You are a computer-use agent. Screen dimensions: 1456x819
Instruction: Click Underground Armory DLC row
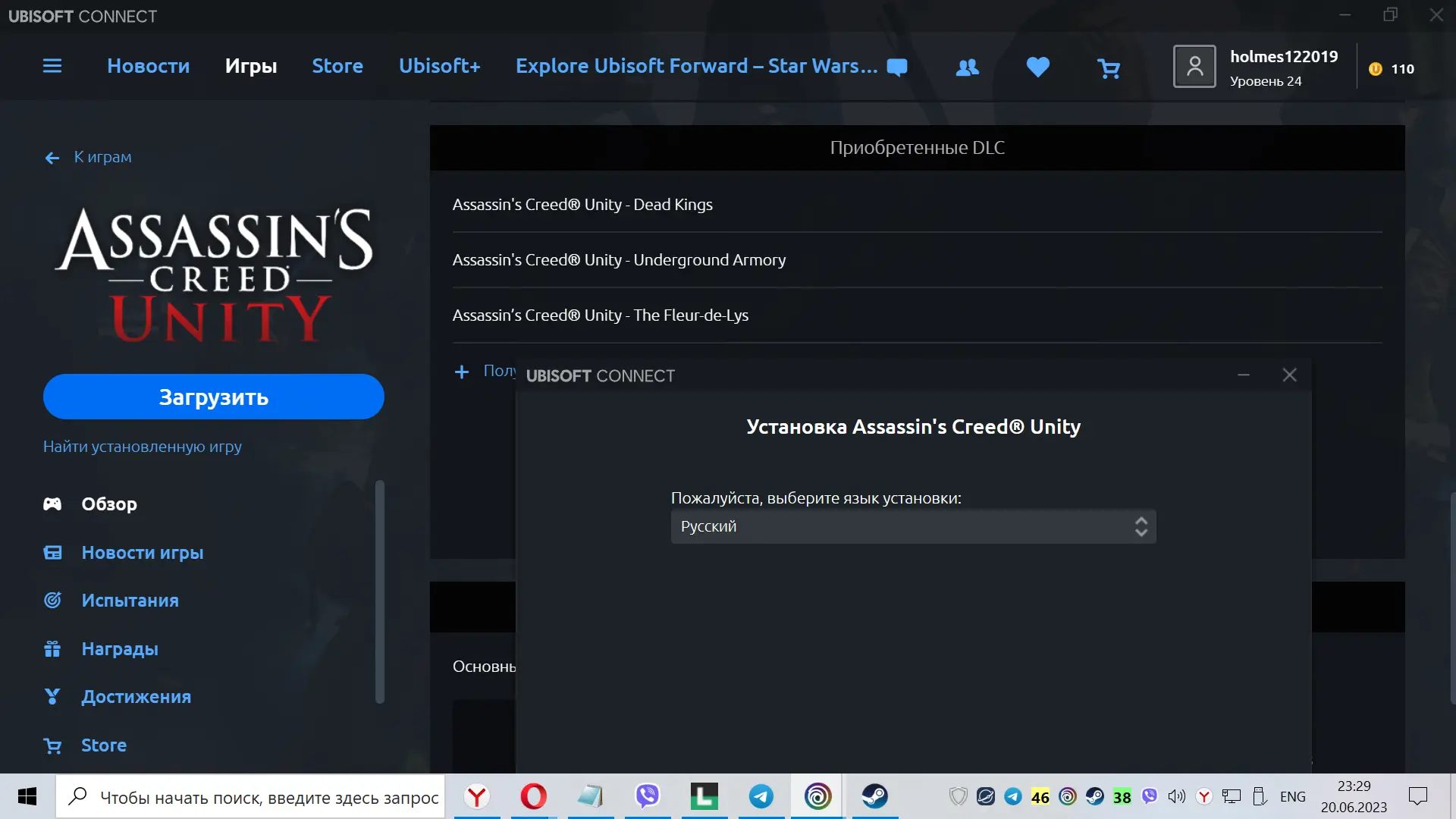coord(917,260)
